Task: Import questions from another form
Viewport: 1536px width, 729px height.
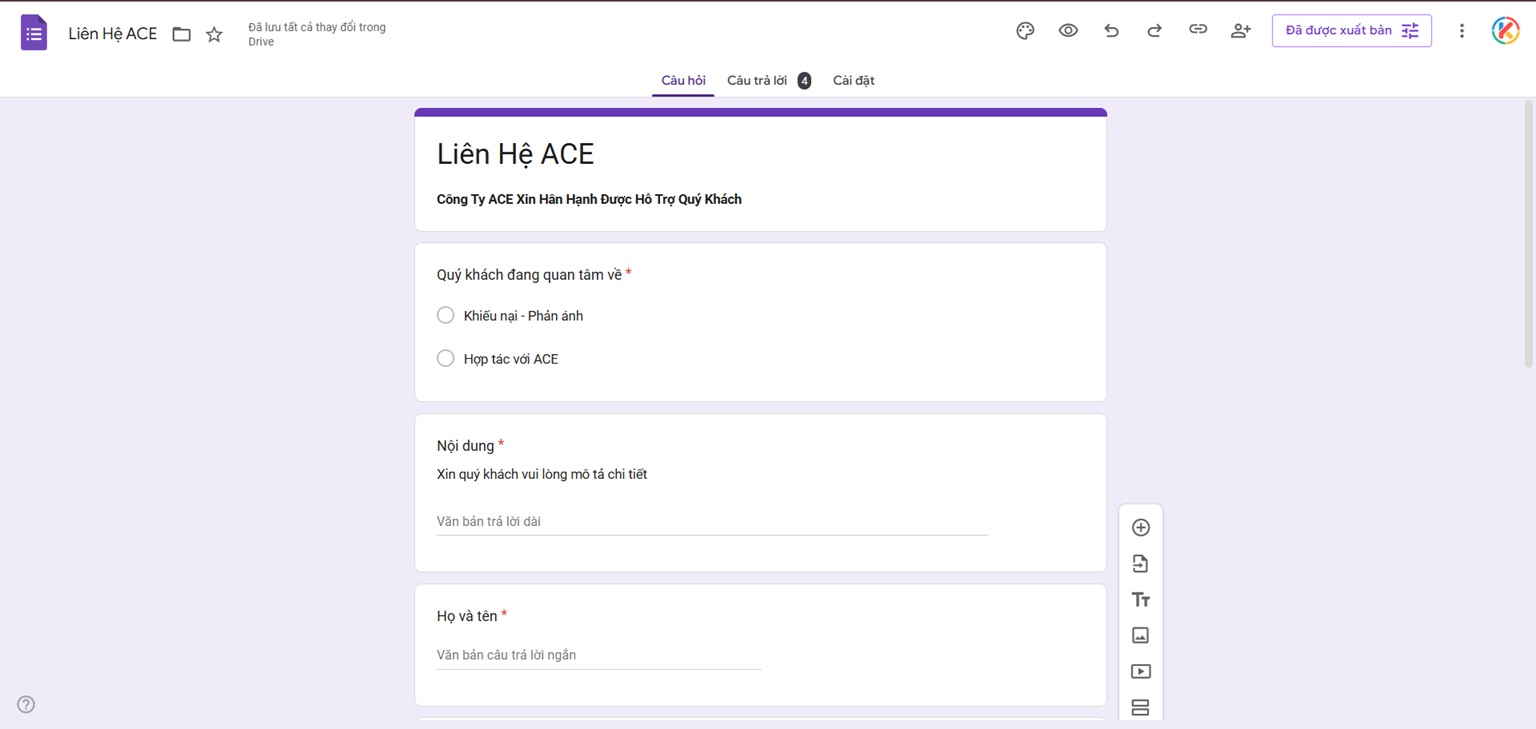Action: coord(1140,564)
